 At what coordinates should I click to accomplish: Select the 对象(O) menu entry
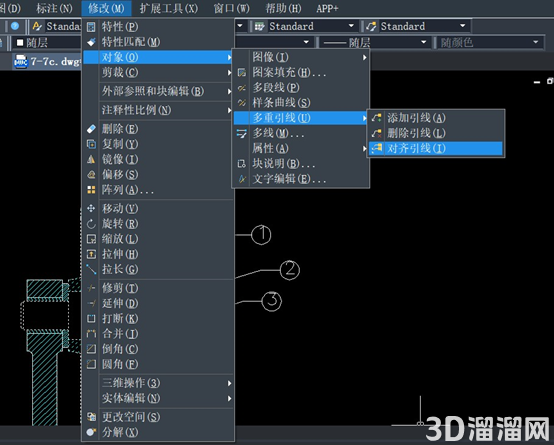click(x=158, y=57)
